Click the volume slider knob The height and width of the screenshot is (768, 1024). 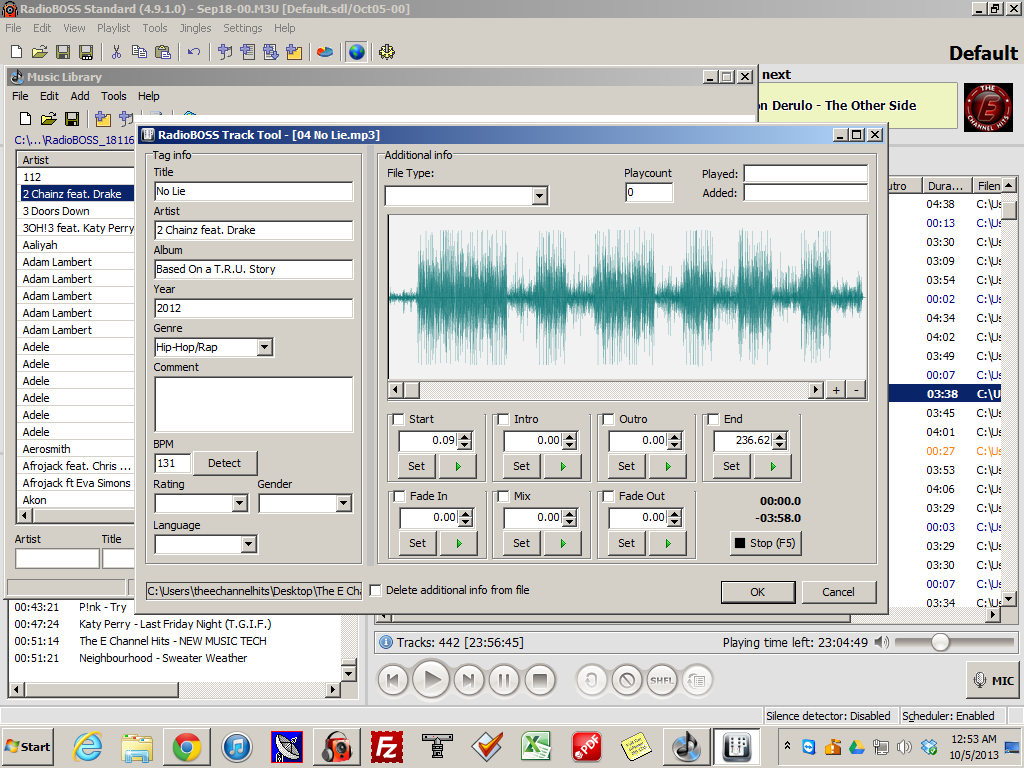pyautogui.click(x=940, y=643)
